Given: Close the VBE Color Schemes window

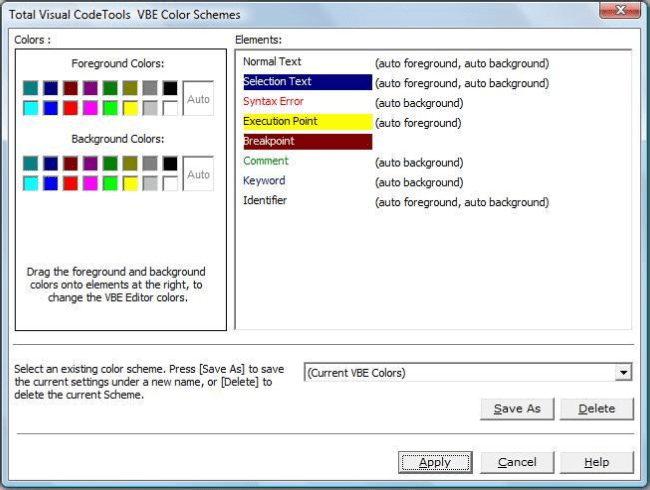Looking at the screenshot, I should pyautogui.click(x=620, y=10).
